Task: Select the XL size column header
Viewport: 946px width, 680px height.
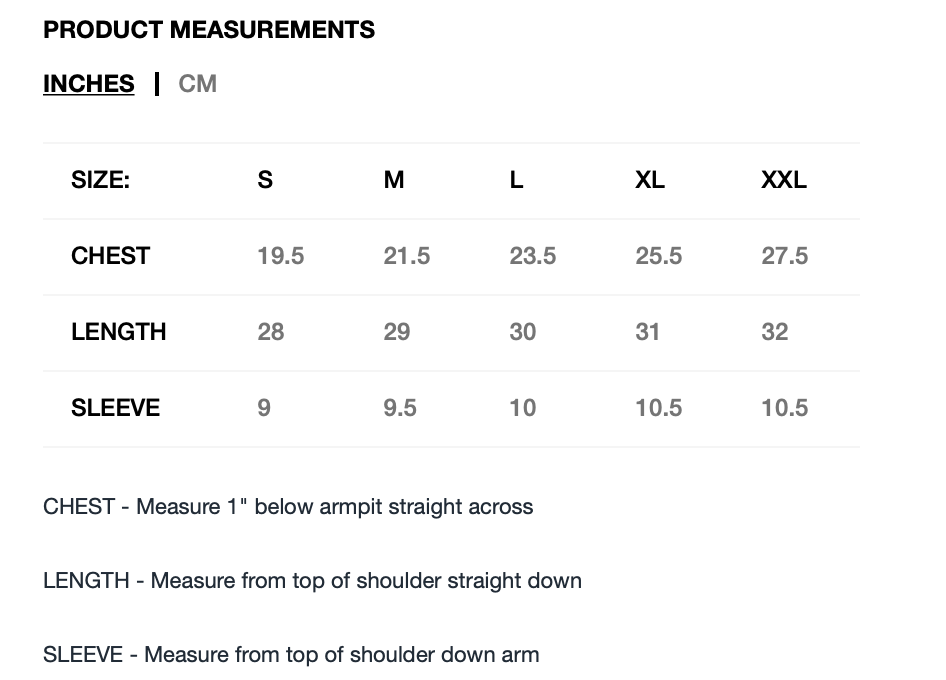Action: click(x=650, y=180)
